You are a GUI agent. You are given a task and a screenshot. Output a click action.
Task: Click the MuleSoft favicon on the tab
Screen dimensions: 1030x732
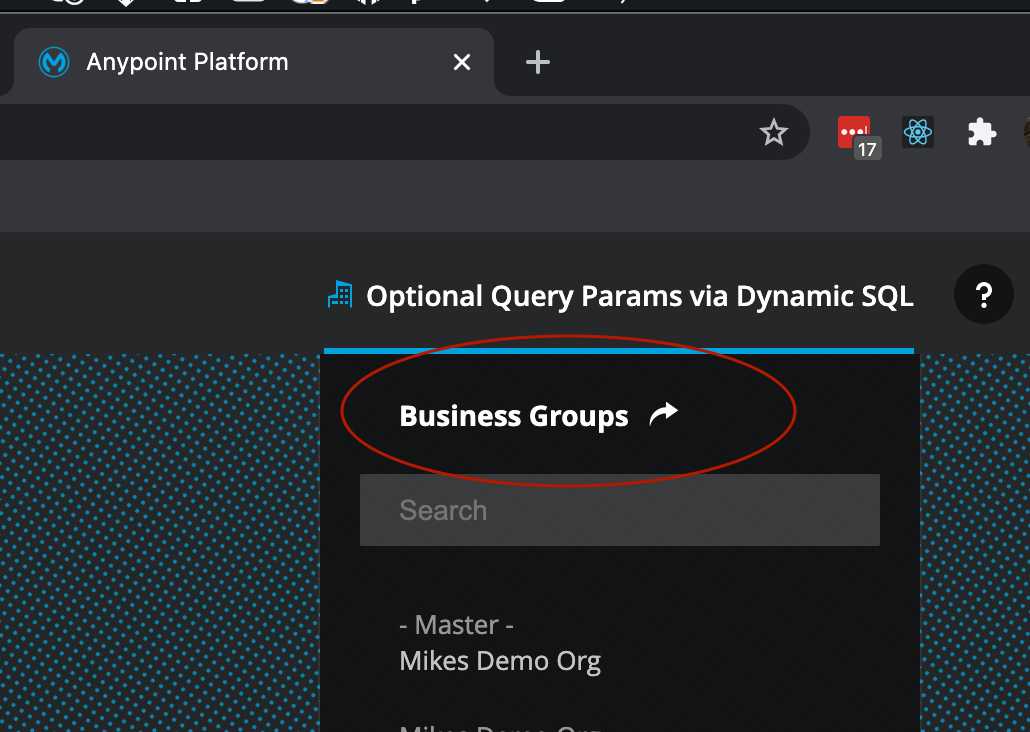pyautogui.click(x=53, y=62)
